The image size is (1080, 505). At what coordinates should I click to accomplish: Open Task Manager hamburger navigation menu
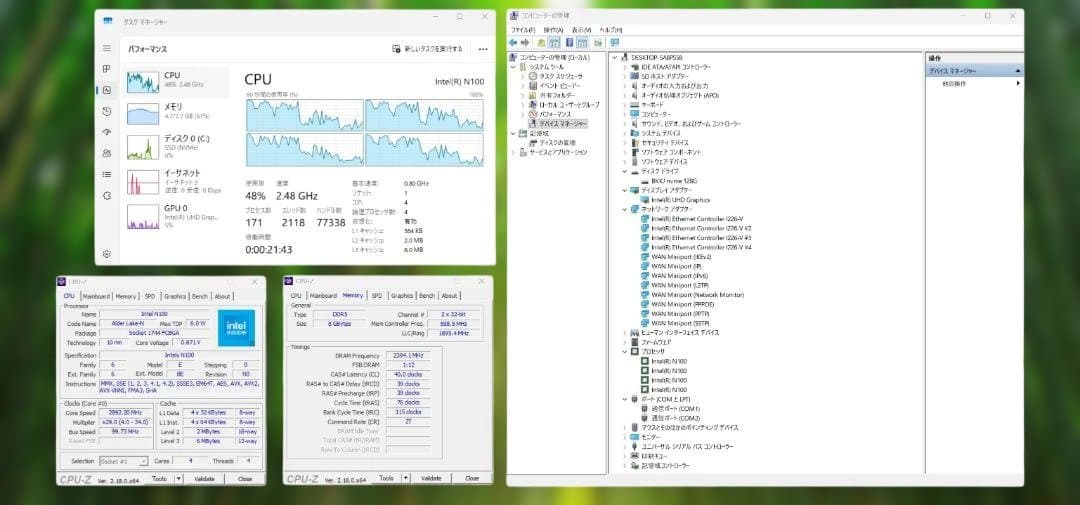tap(107, 48)
